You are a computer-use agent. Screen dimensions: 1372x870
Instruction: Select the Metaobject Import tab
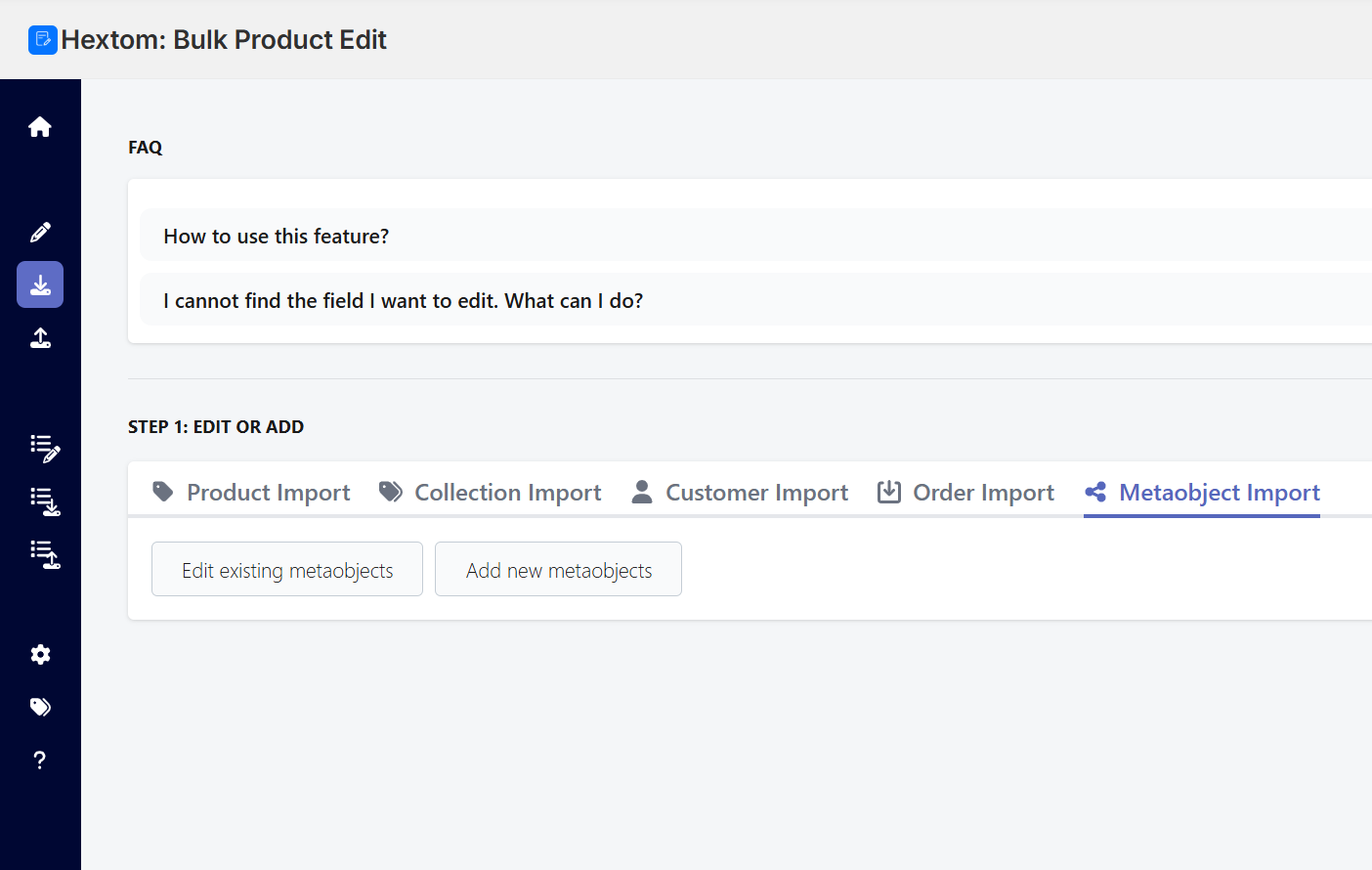click(1202, 492)
